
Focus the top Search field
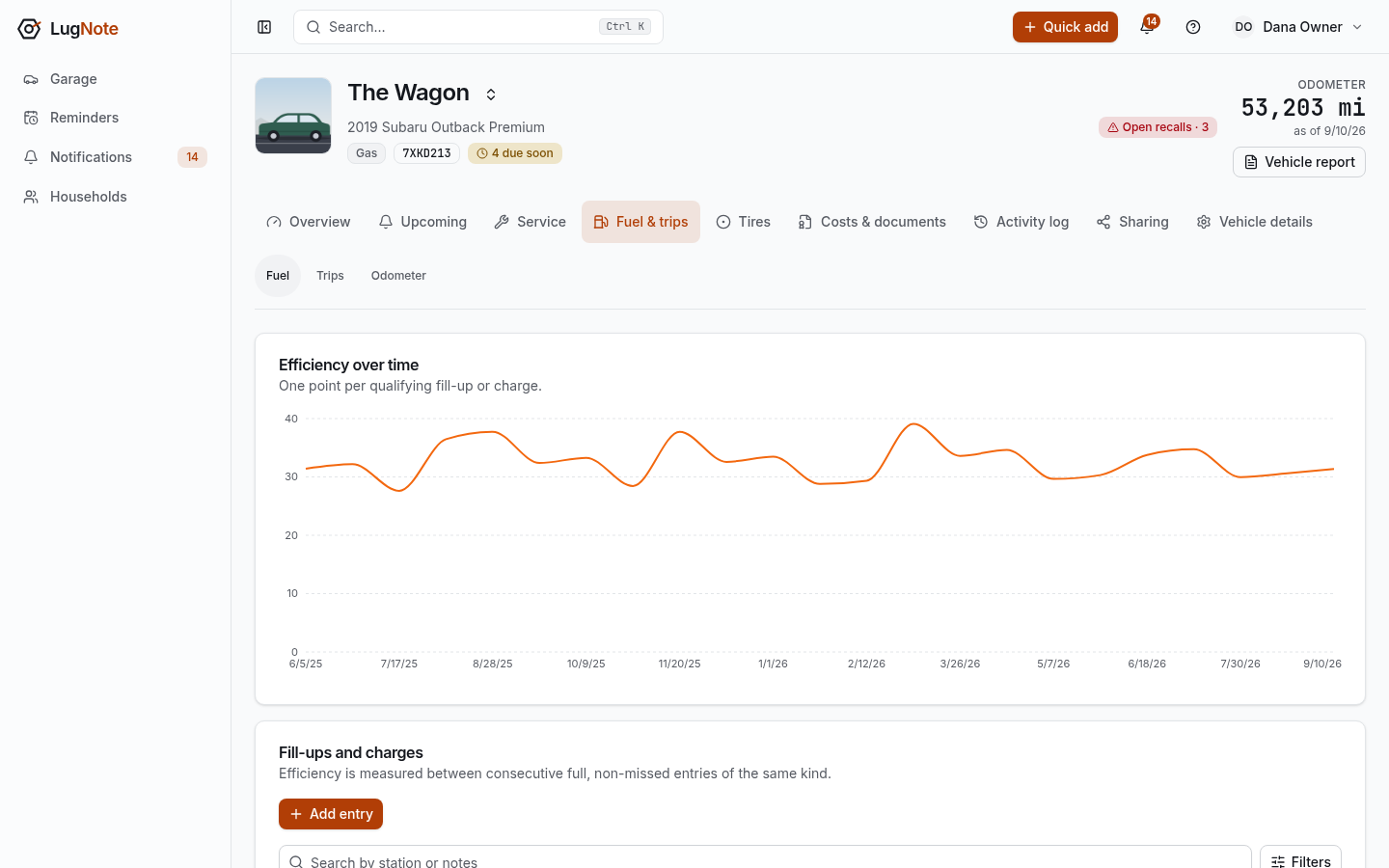pyautogui.click(x=478, y=27)
